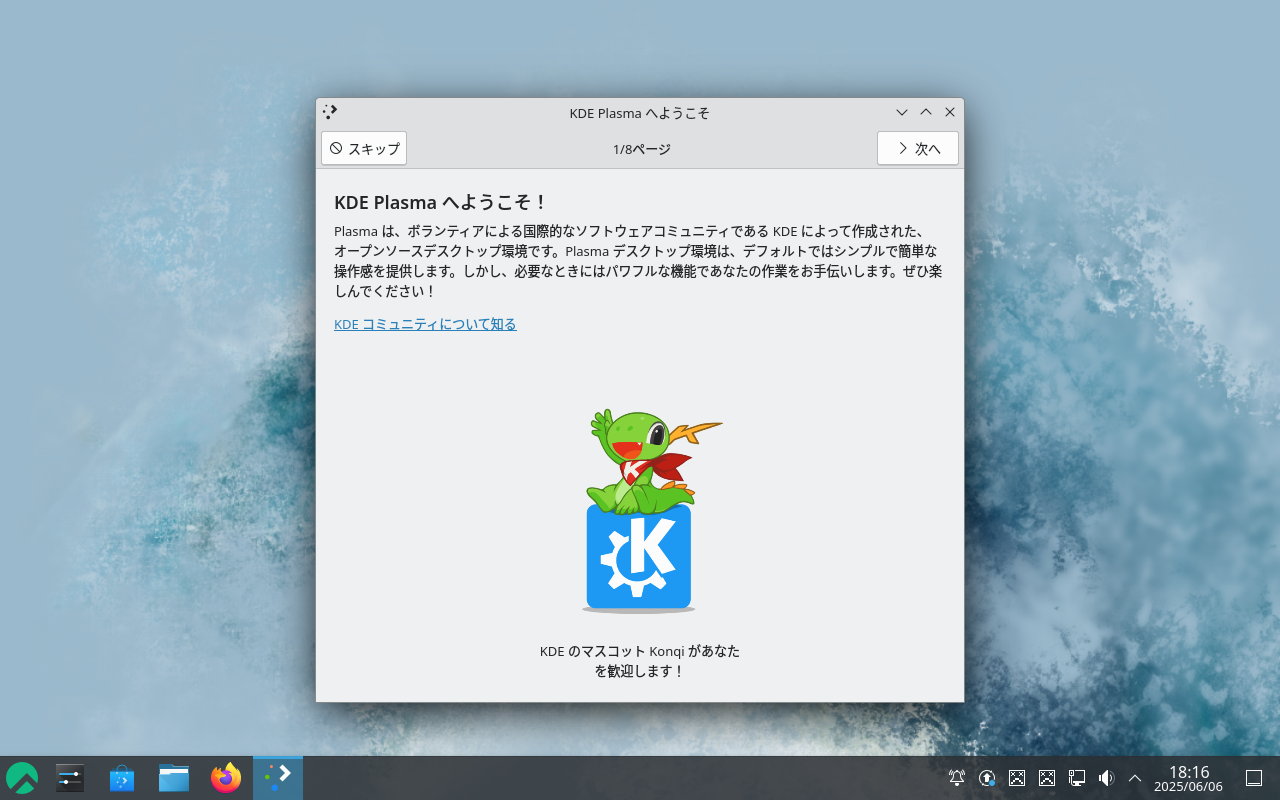This screenshot has width=1280, height=800.
Task: Click the Show Desktop button
Action: click(1254, 778)
